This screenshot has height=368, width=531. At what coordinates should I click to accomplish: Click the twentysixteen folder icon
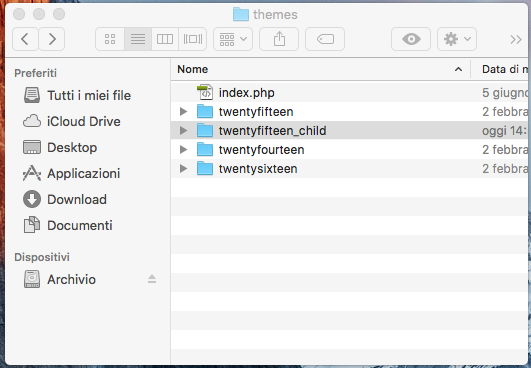(x=205, y=168)
